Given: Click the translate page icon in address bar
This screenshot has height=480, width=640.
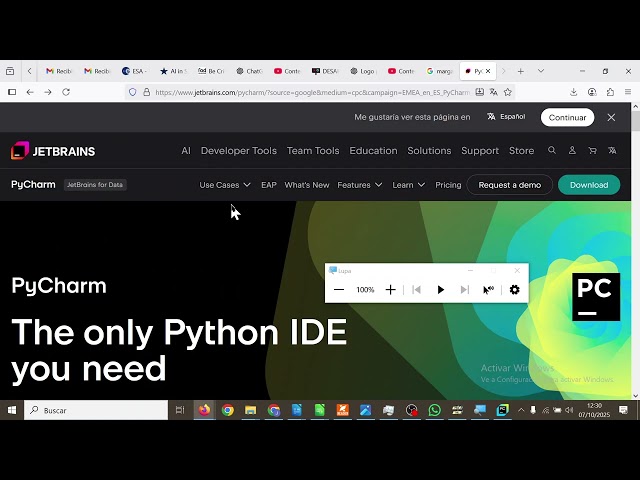Looking at the screenshot, I should click(493, 92).
